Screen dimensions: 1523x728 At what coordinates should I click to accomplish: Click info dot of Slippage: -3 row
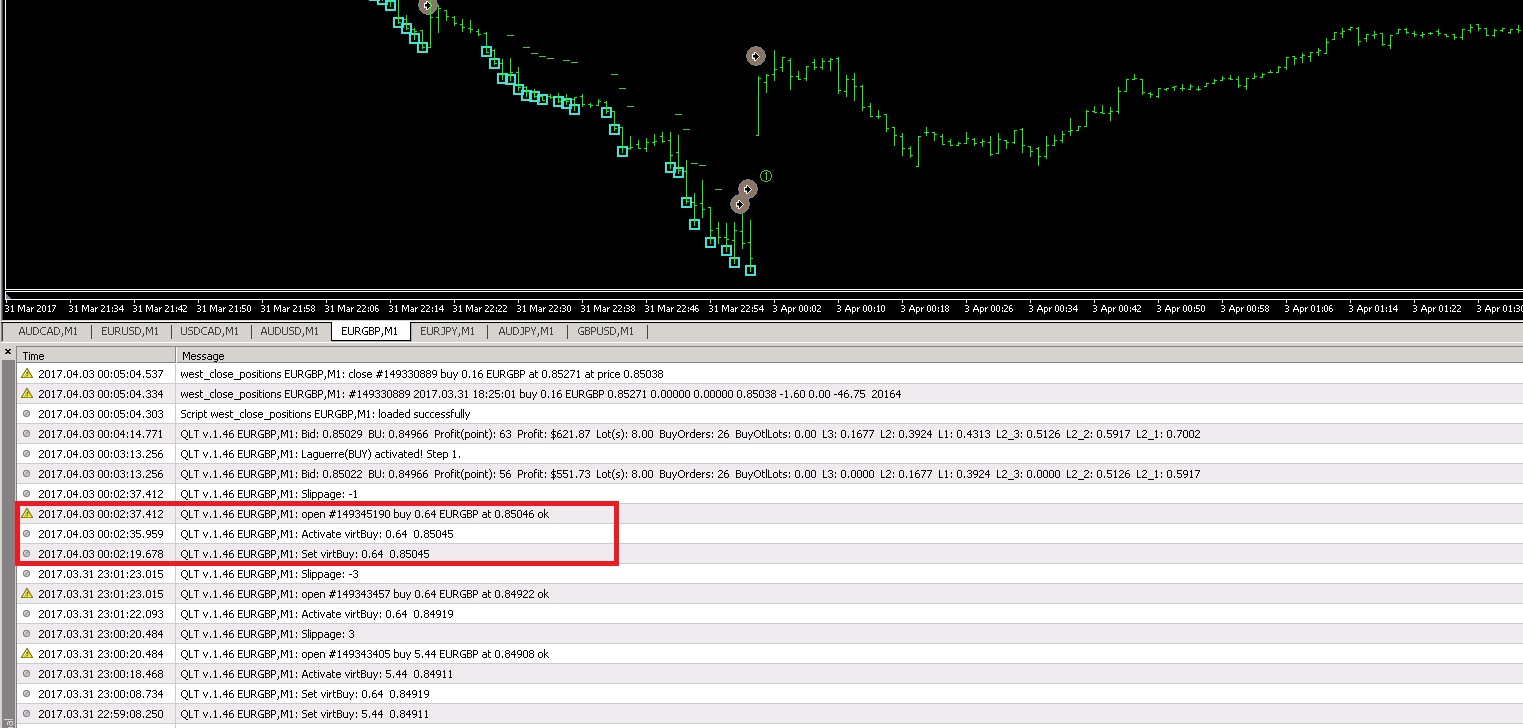[x=27, y=573]
